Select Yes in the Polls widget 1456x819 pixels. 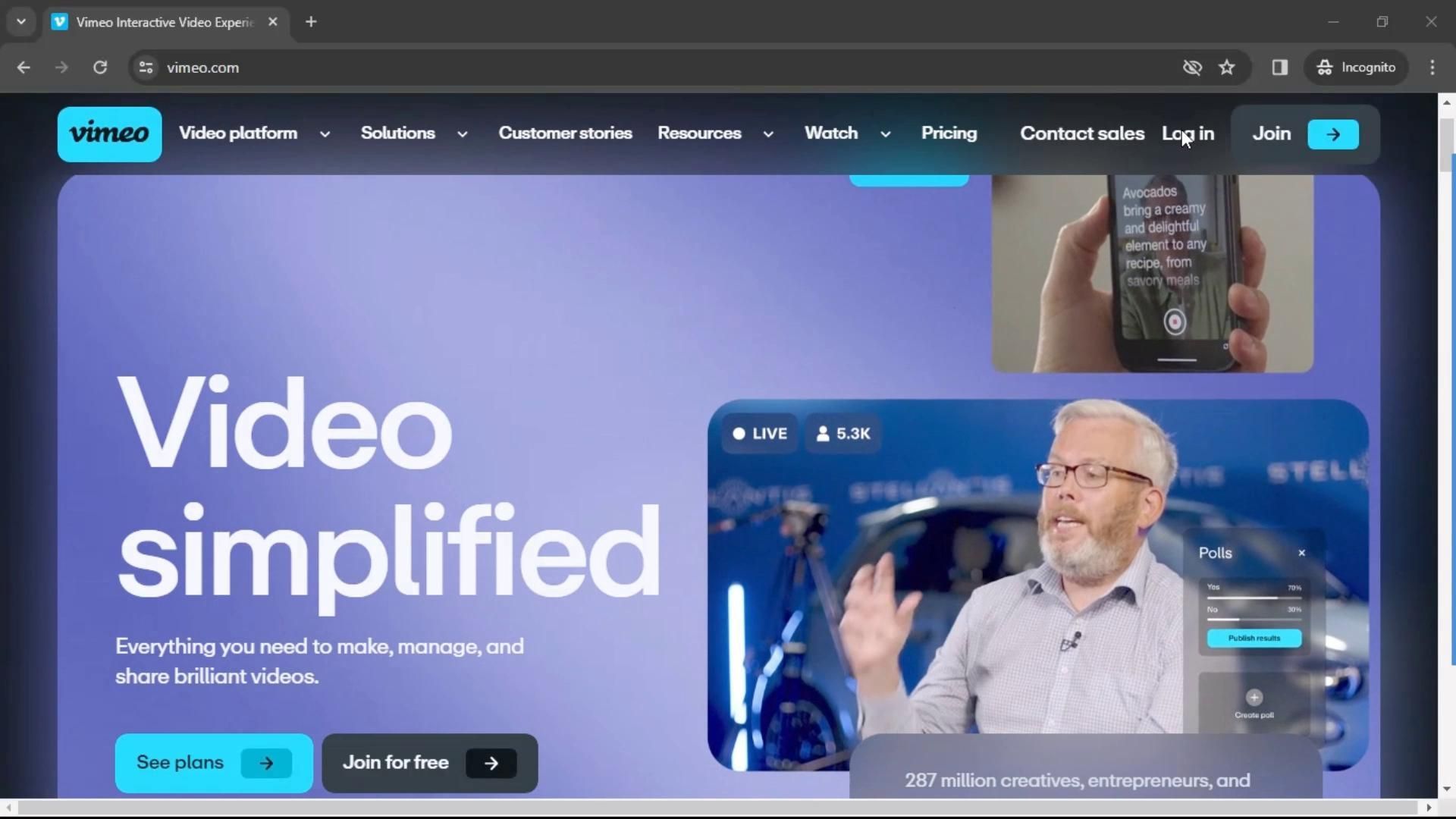[1213, 586]
